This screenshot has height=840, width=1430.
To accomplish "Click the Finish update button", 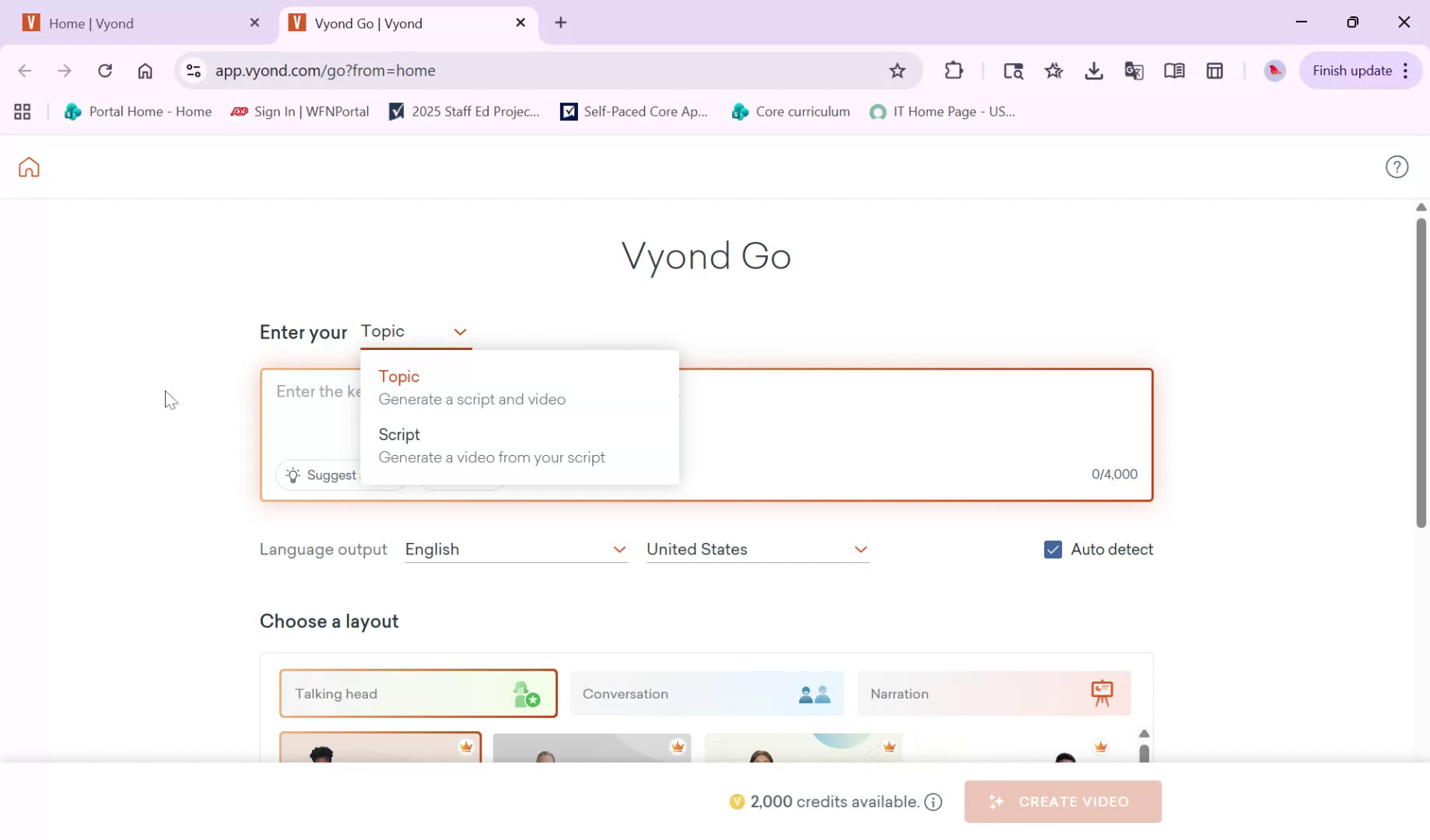I will [x=1352, y=70].
